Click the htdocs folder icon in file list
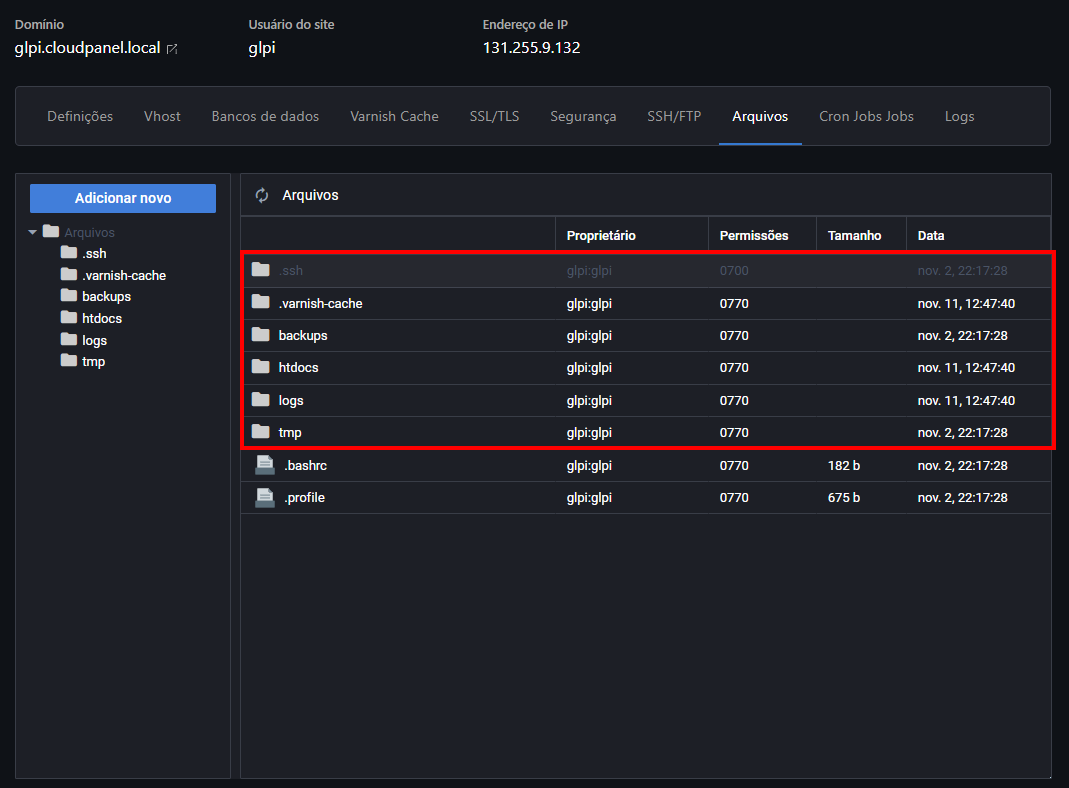 point(261,367)
